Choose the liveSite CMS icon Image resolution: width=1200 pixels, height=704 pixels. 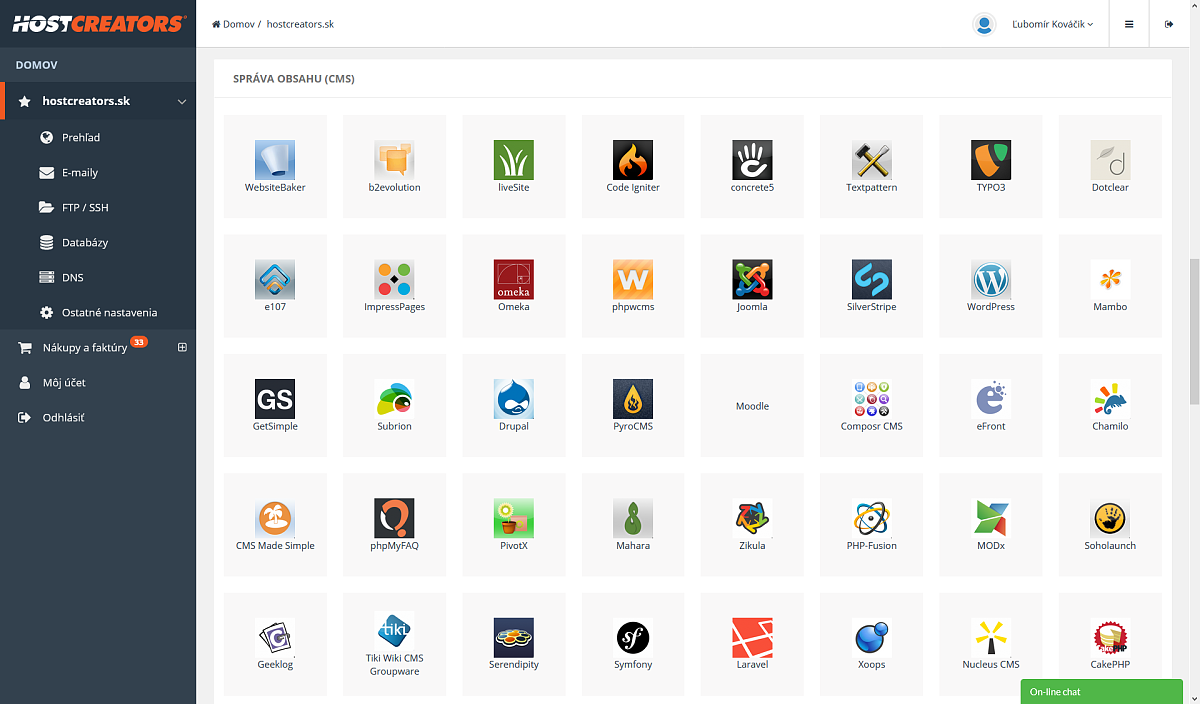pyautogui.click(x=514, y=160)
